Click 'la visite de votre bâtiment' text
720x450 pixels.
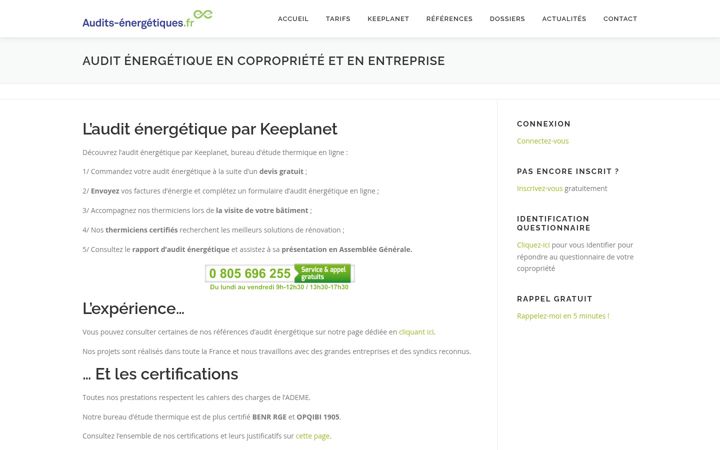pos(262,210)
